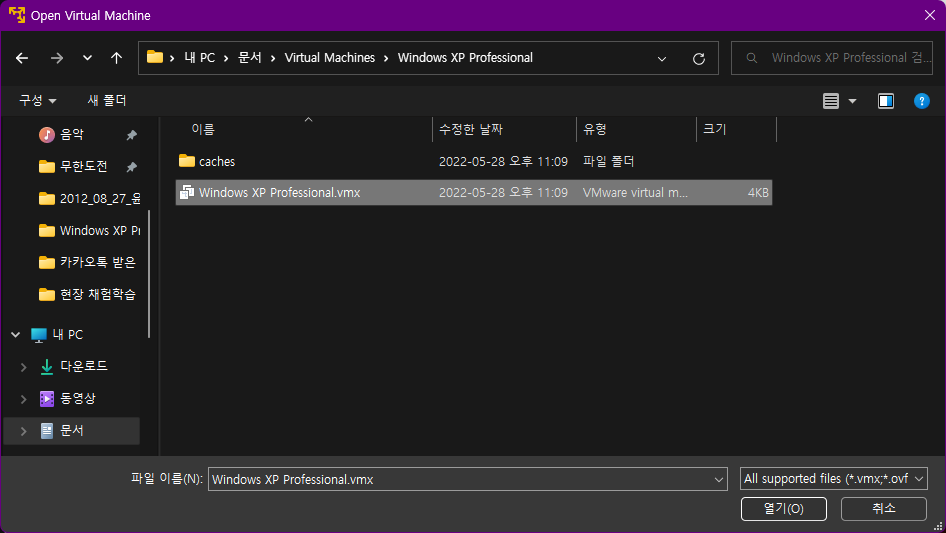Image resolution: width=946 pixels, height=533 pixels.
Task: Select Windows XP Professional.vmx file
Action: pos(474,193)
